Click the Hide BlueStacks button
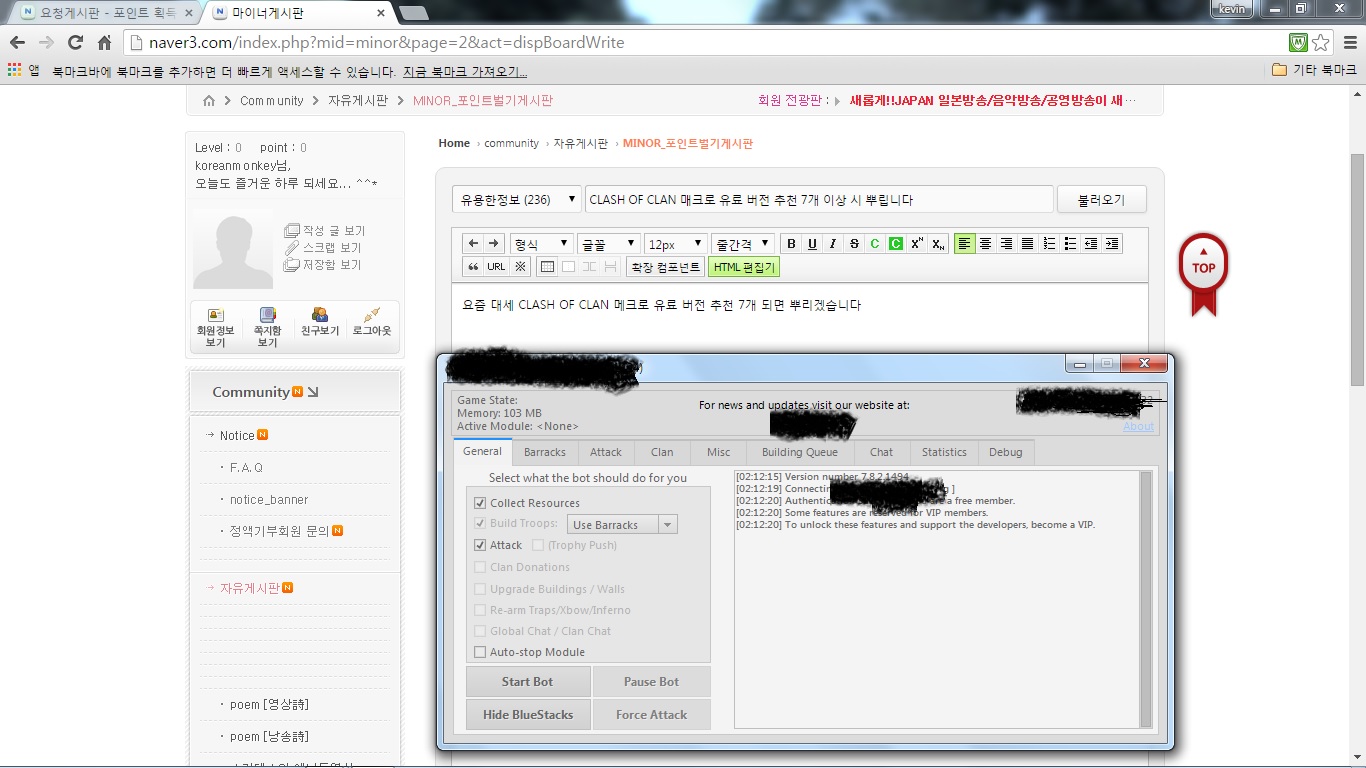Viewport: 1366px width, 768px height. 528,715
